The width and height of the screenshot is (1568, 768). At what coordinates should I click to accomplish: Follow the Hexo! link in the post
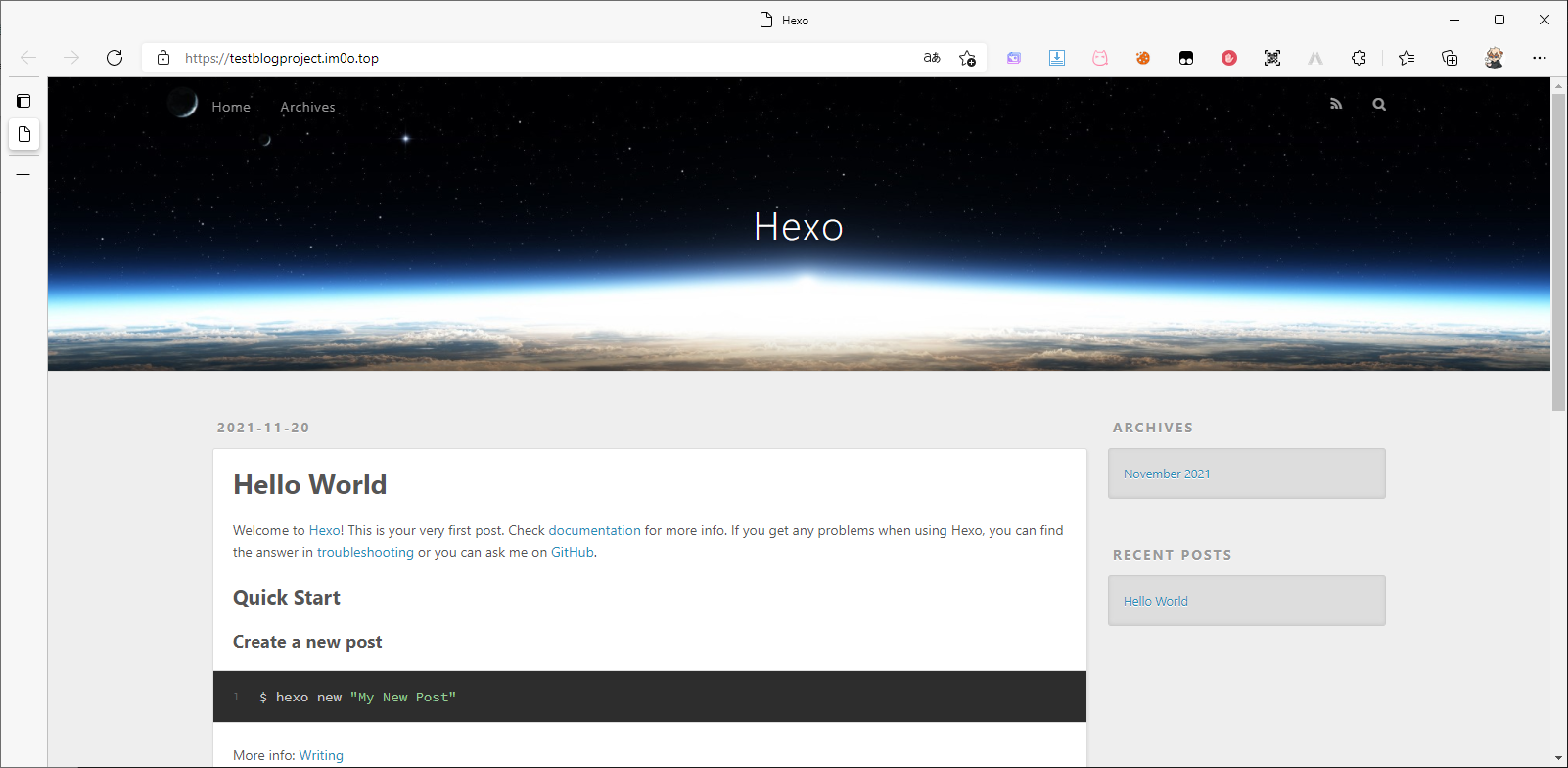click(327, 530)
